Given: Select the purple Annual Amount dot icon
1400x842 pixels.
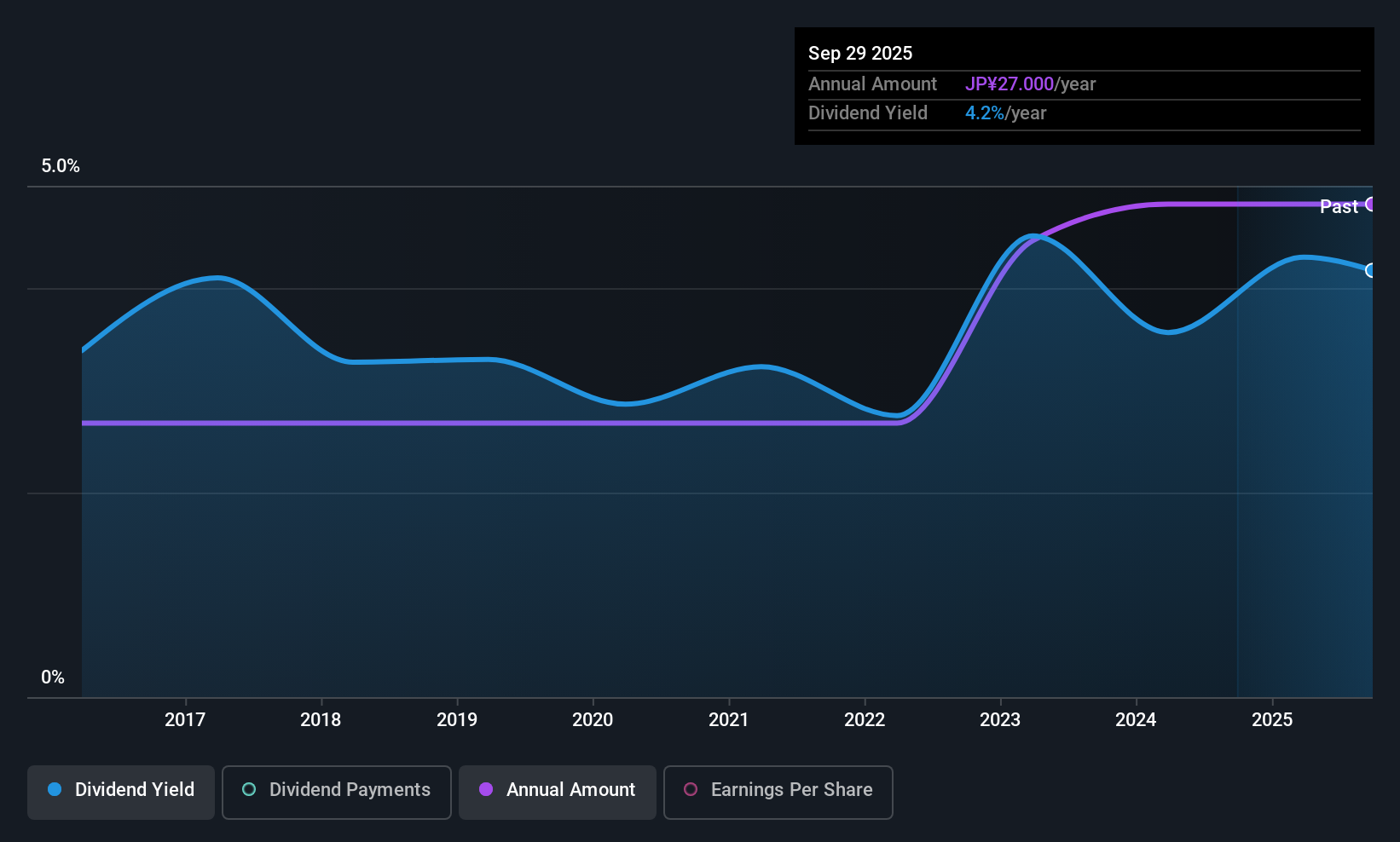Looking at the screenshot, I should click(486, 790).
